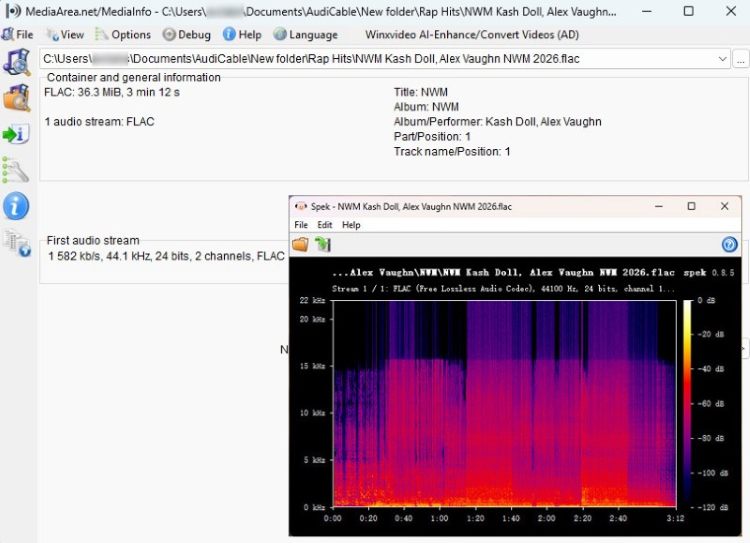
Task: Click '1 582 kb/s, 44.1 kHz, 24 bits' stream text
Action: [166, 256]
